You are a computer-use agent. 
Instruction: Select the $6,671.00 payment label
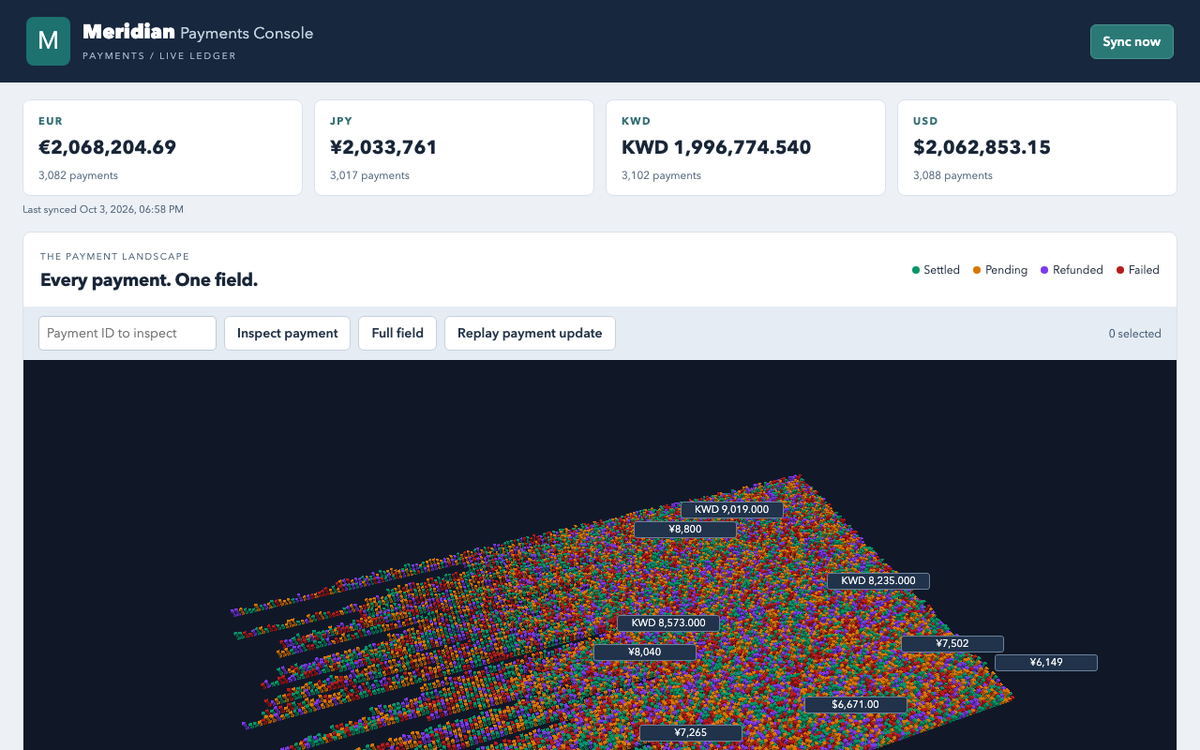[856, 704]
